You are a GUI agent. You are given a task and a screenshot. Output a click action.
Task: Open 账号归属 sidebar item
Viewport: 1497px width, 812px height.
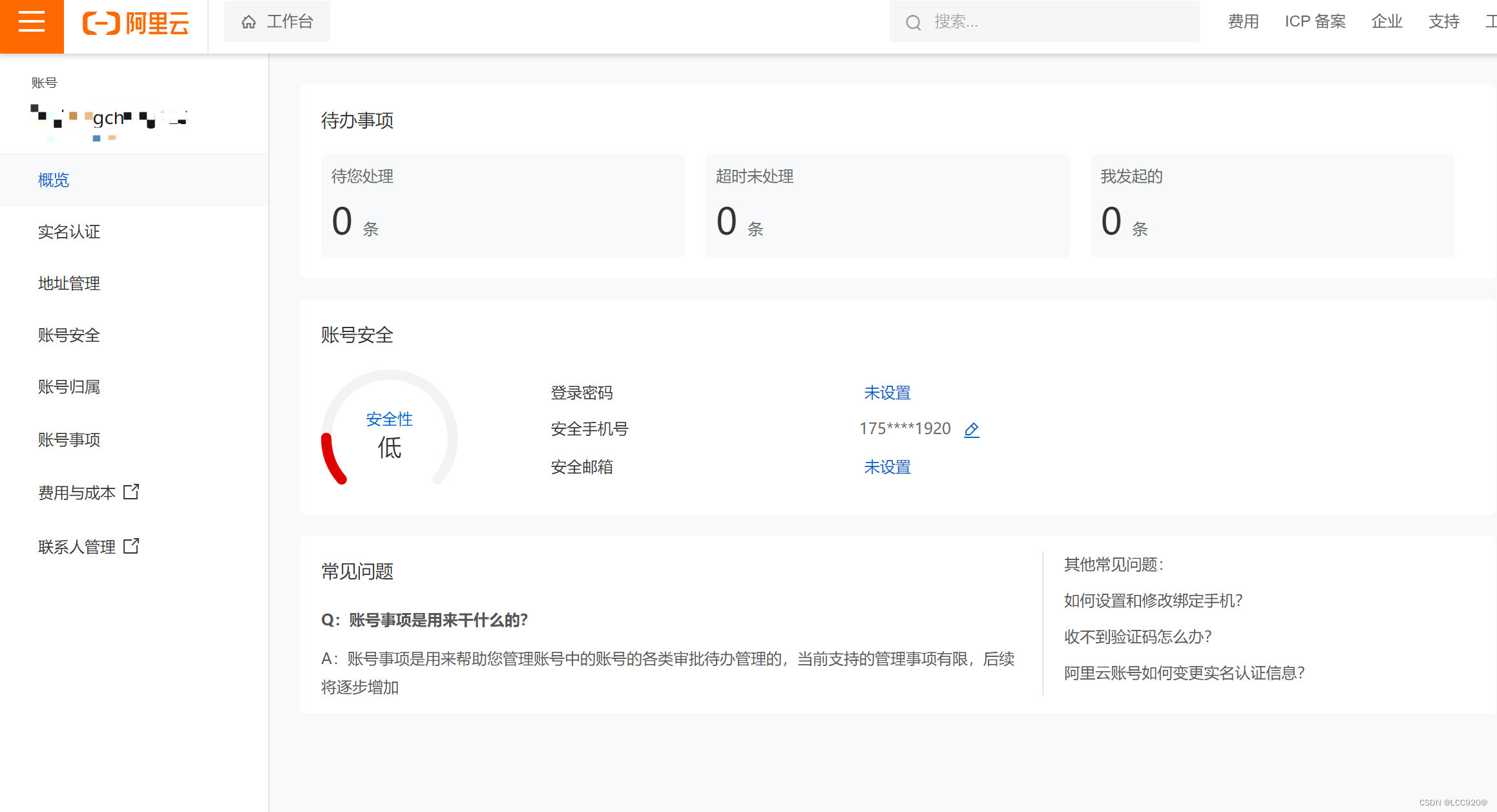69,387
